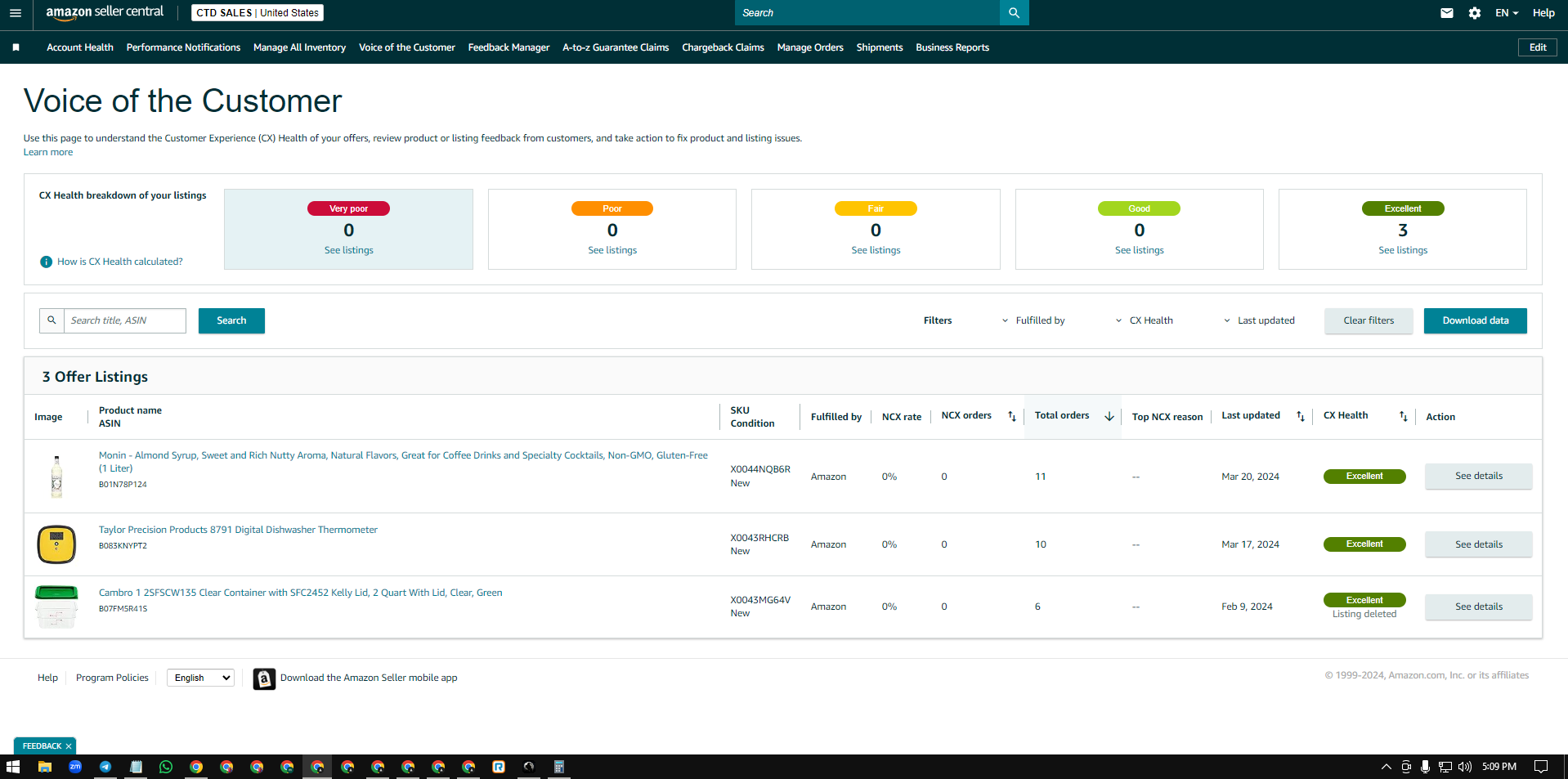
Task: See listings under Excellent
Action: (1403, 250)
